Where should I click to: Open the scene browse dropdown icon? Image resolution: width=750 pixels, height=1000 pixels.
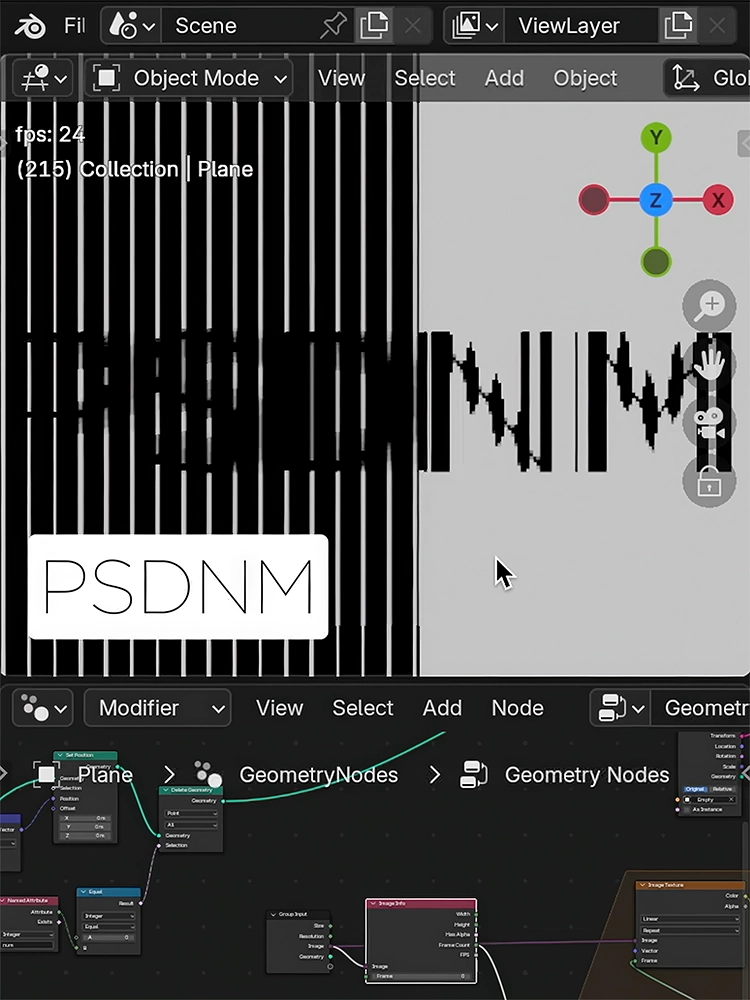pos(132,26)
